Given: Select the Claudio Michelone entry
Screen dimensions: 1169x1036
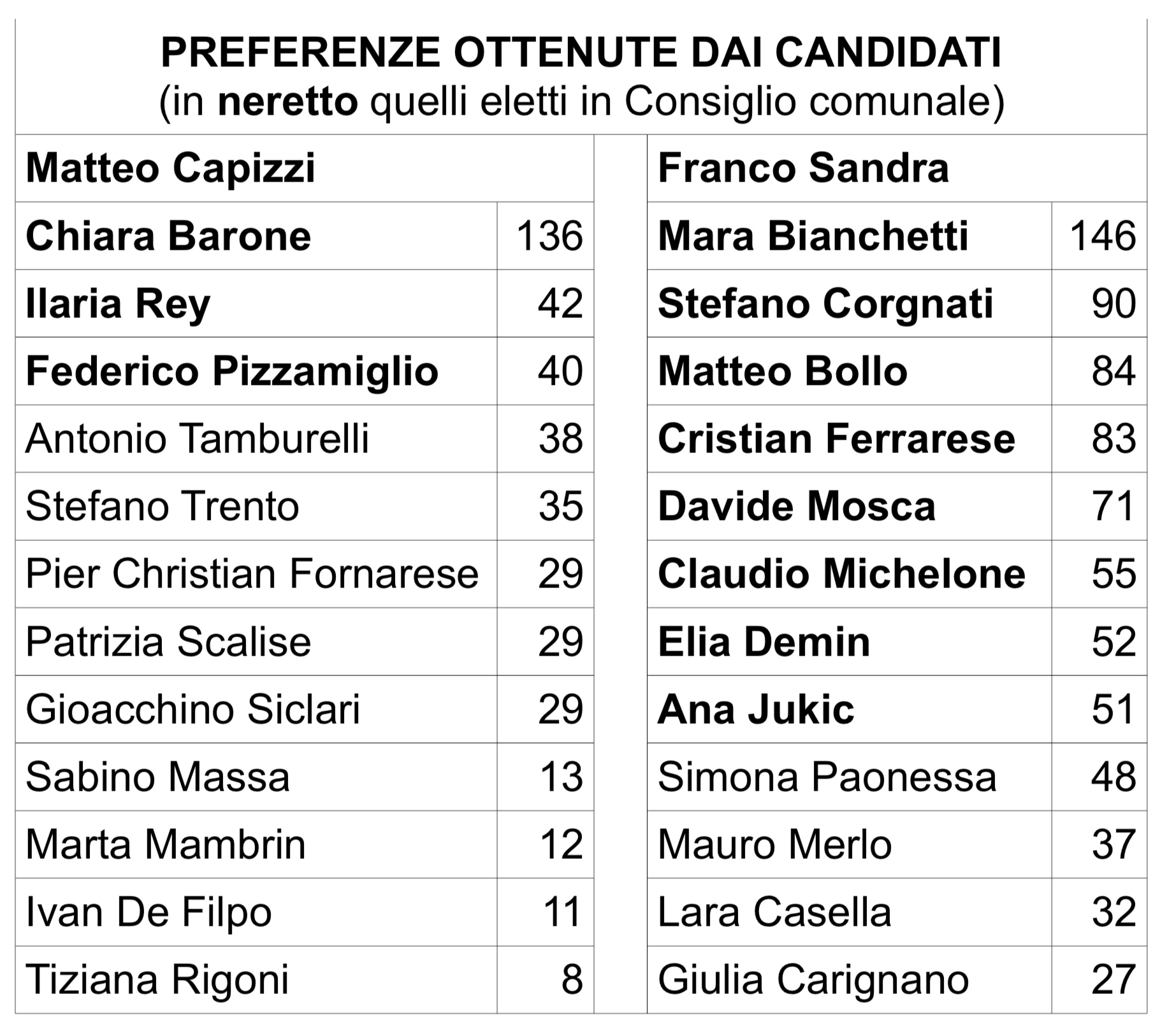Looking at the screenshot, I should 841,573.
